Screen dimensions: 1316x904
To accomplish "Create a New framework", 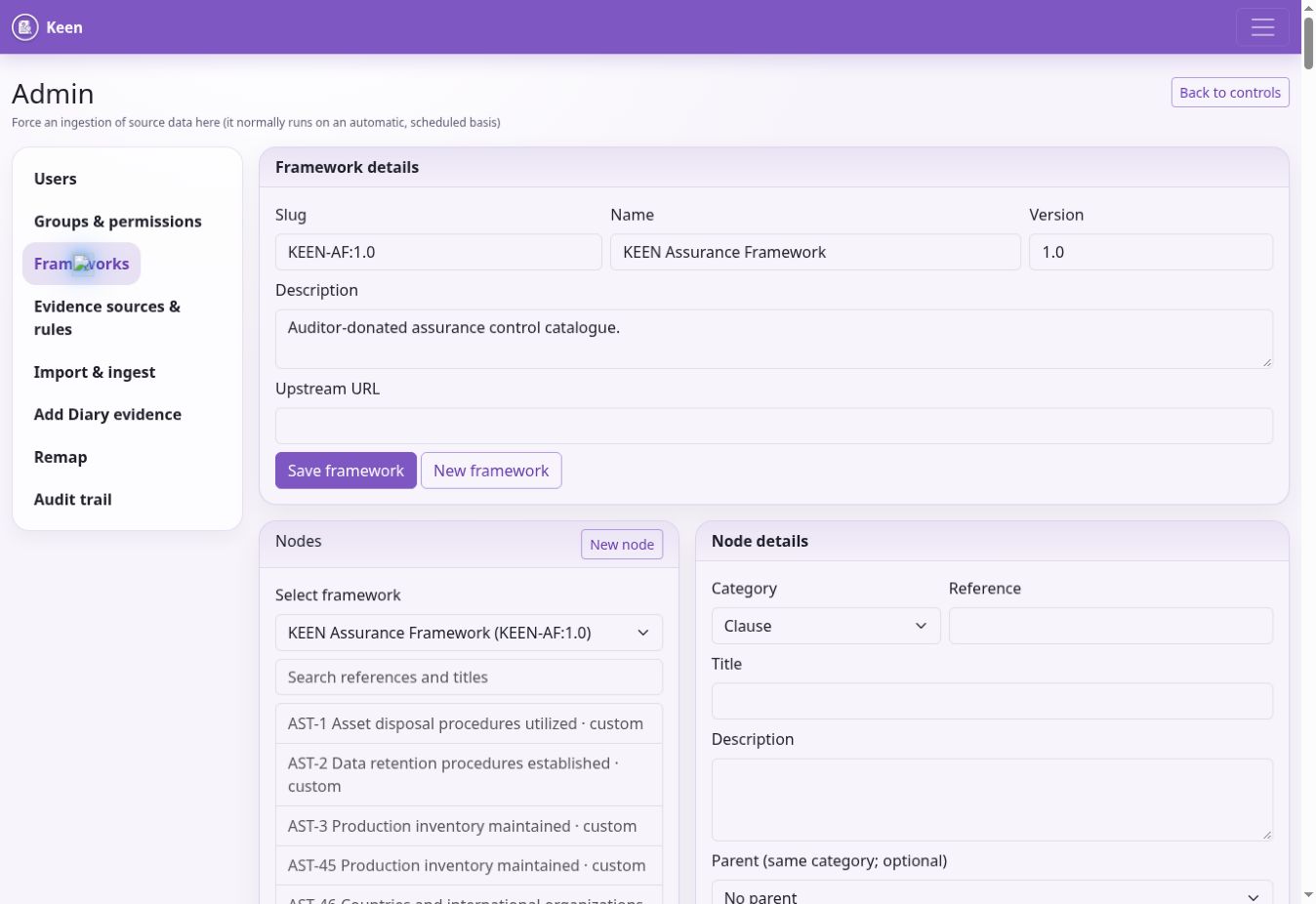I will pos(491,471).
